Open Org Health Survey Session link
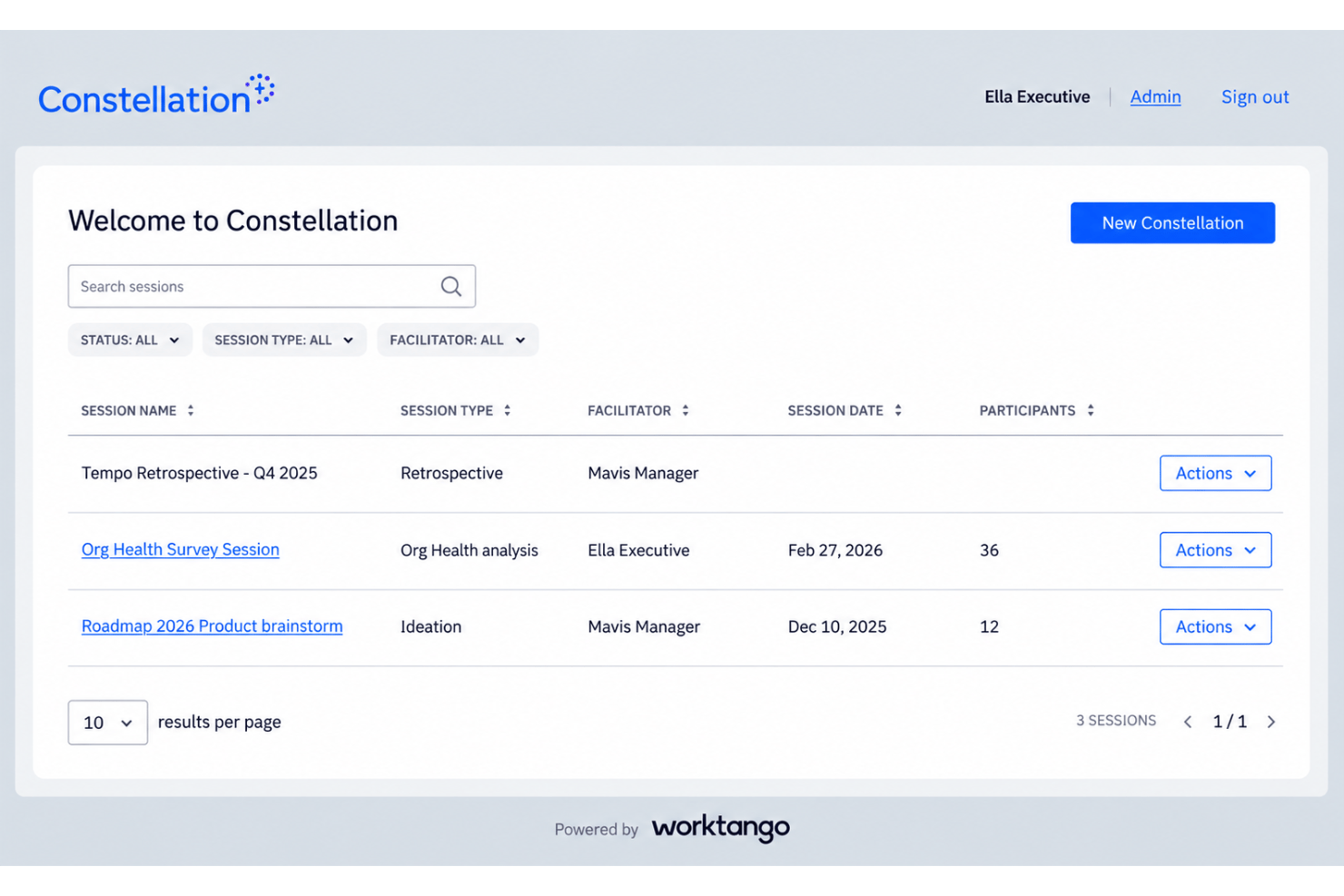 (181, 549)
